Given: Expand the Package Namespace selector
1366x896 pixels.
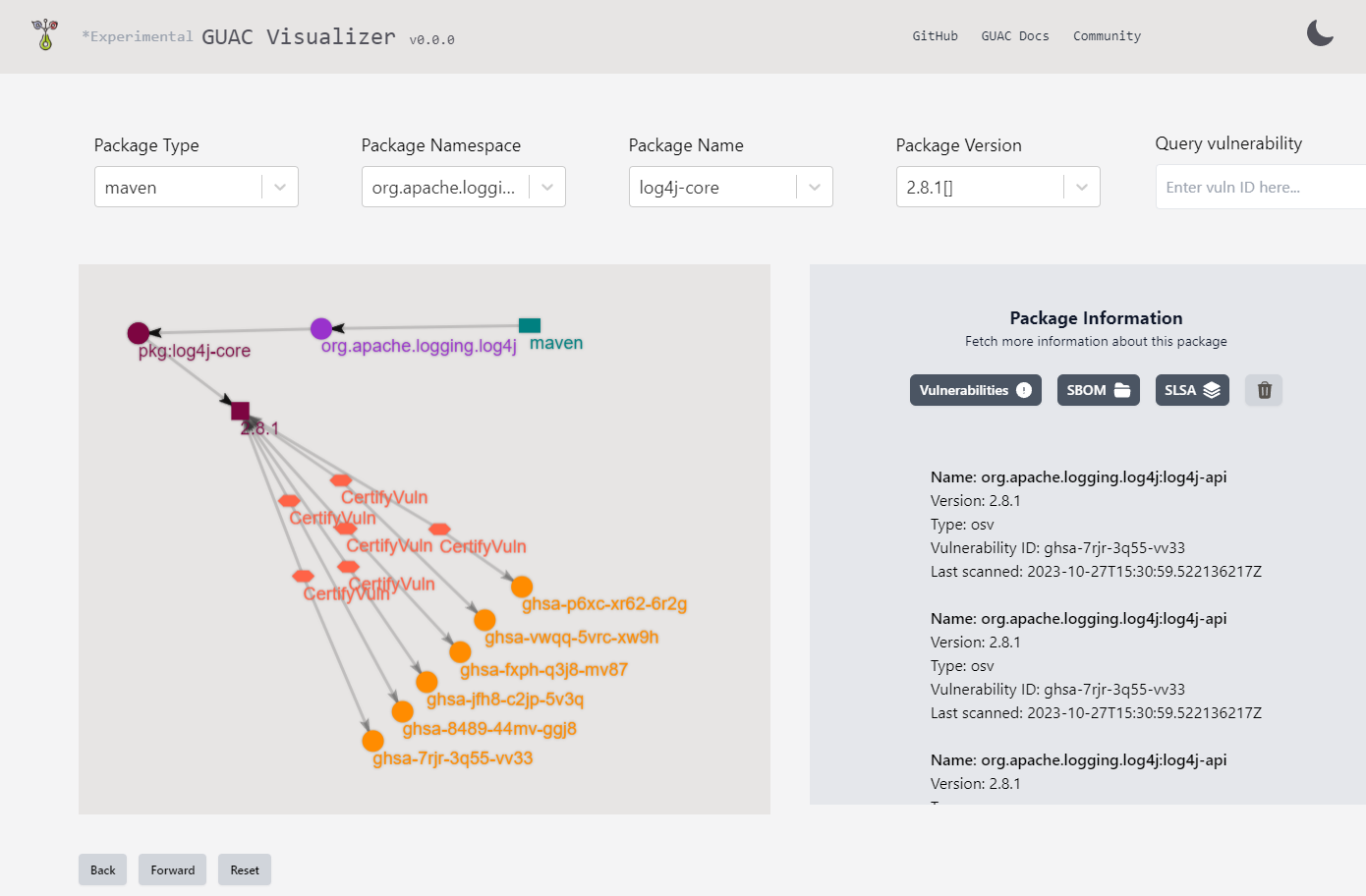Looking at the screenshot, I should coord(546,187).
